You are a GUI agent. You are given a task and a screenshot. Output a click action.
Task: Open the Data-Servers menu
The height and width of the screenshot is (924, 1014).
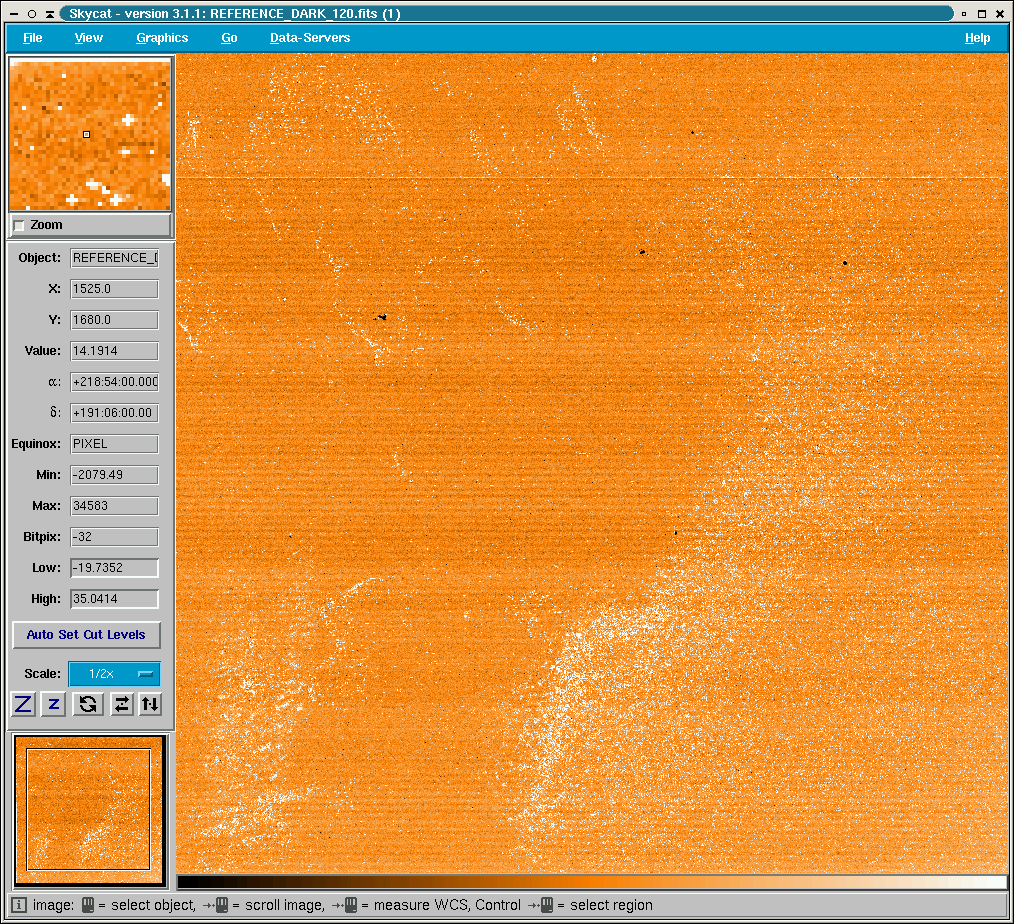(x=310, y=38)
